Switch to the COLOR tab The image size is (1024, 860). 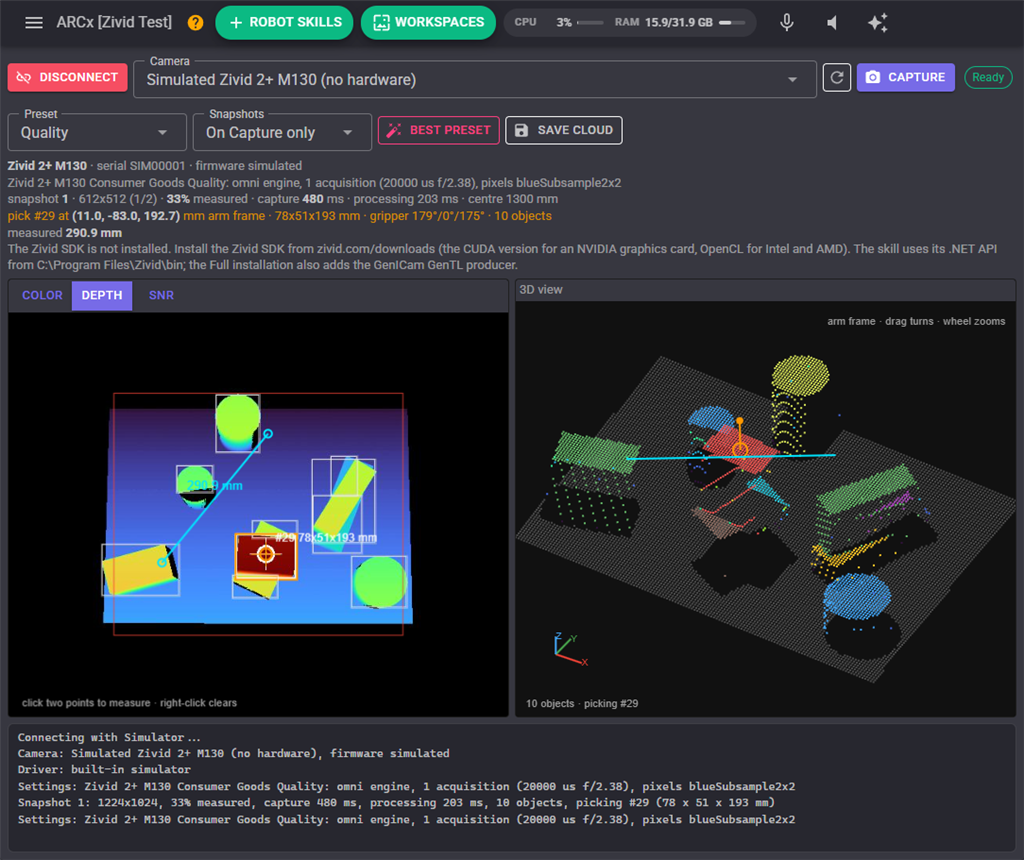pyautogui.click(x=42, y=295)
